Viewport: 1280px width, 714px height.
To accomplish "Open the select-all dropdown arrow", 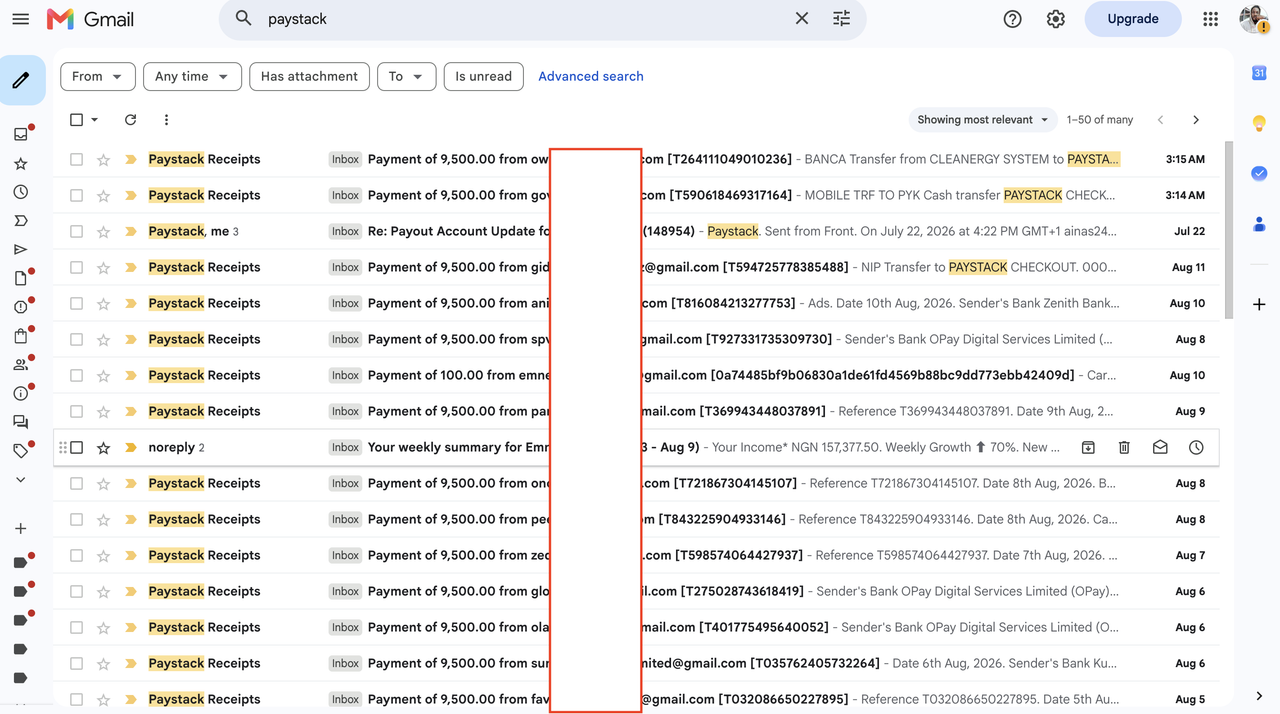I will (x=95, y=120).
